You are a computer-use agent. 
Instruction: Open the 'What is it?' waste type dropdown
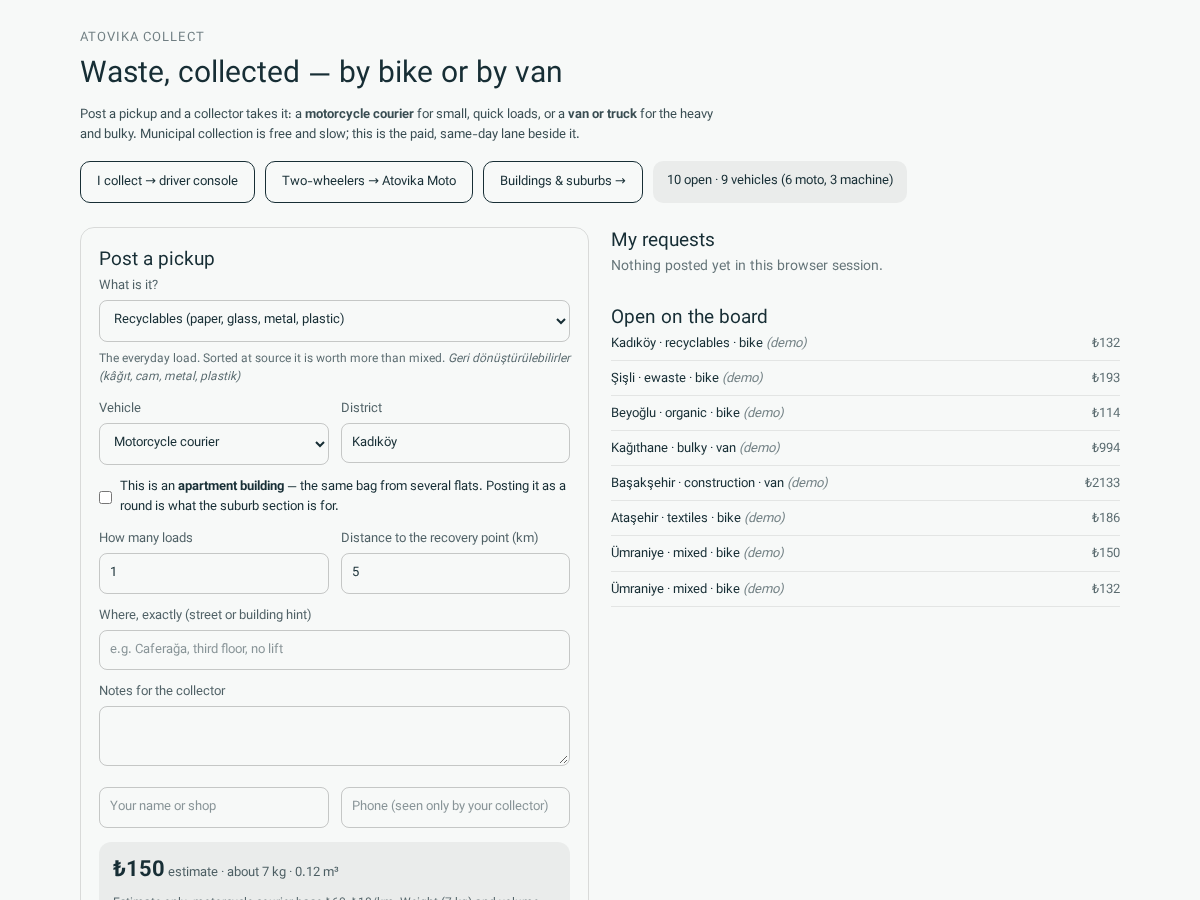pyautogui.click(x=334, y=321)
